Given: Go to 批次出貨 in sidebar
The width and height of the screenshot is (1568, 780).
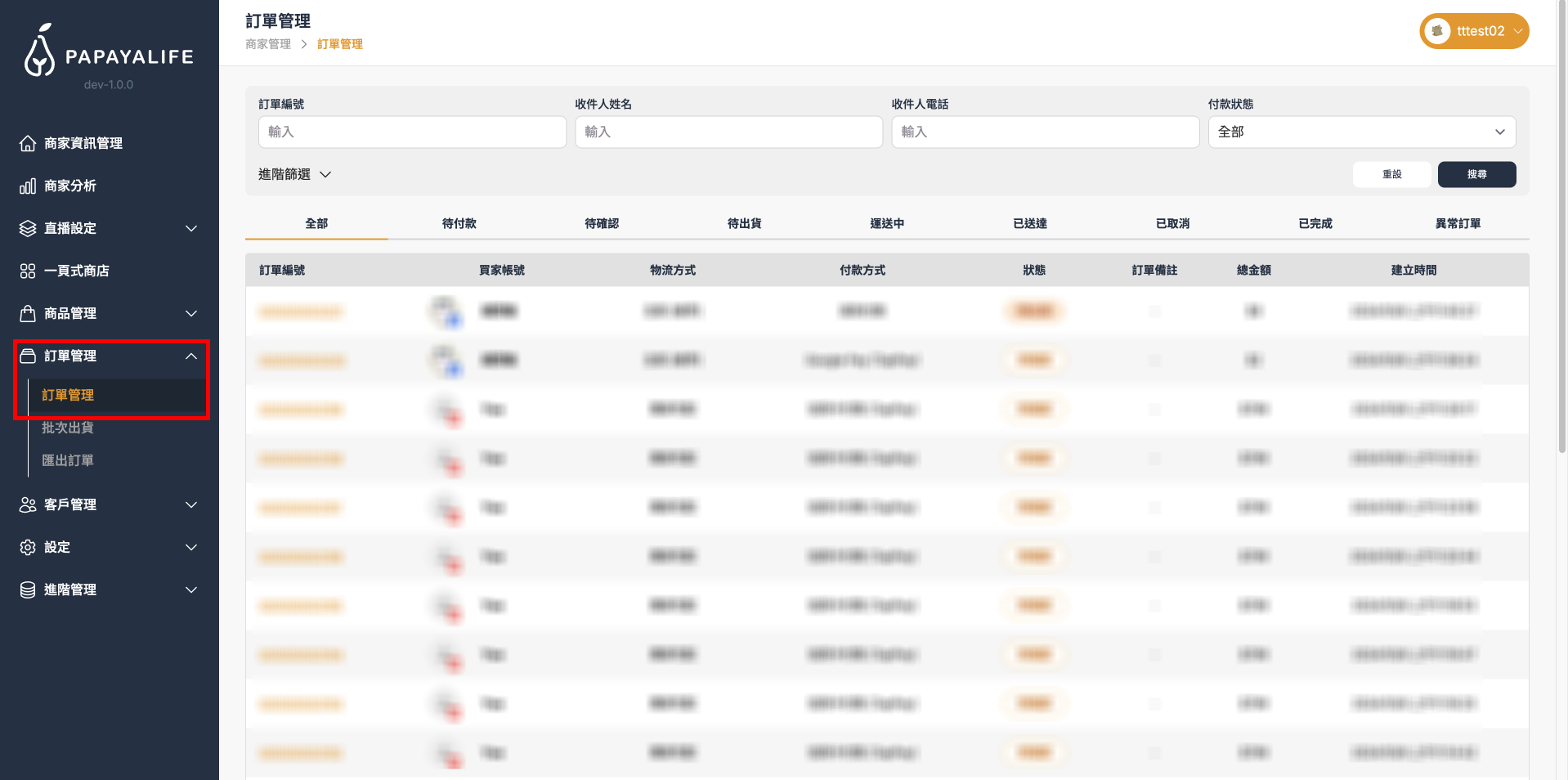Looking at the screenshot, I should [68, 428].
